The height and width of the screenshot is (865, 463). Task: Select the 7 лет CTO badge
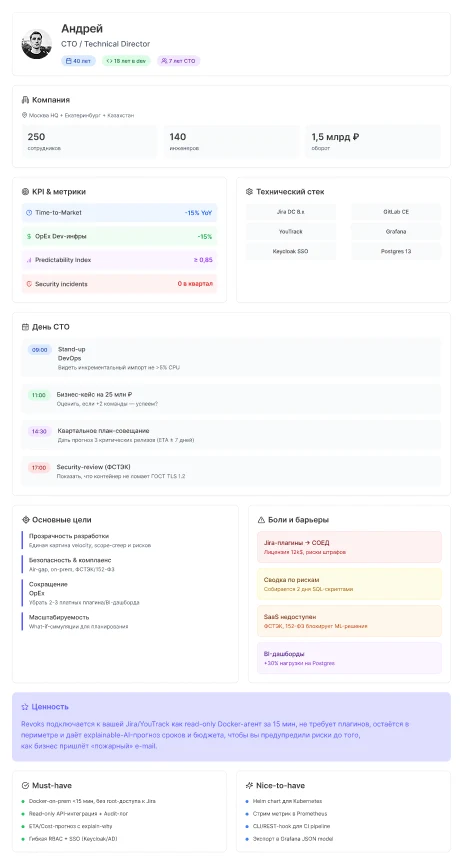point(178,61)
